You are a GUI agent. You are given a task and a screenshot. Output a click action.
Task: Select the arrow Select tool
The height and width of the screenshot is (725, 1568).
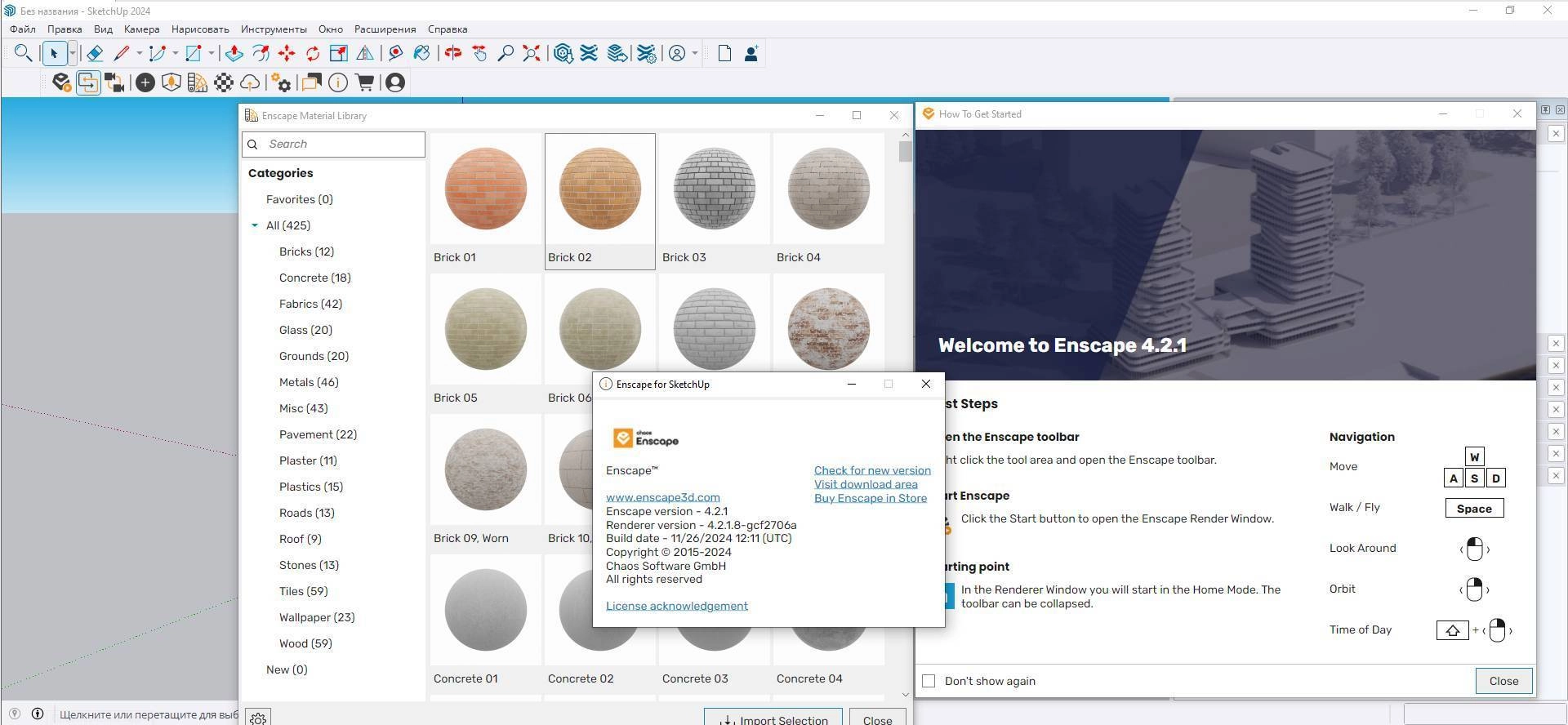[x=54, y=53]
